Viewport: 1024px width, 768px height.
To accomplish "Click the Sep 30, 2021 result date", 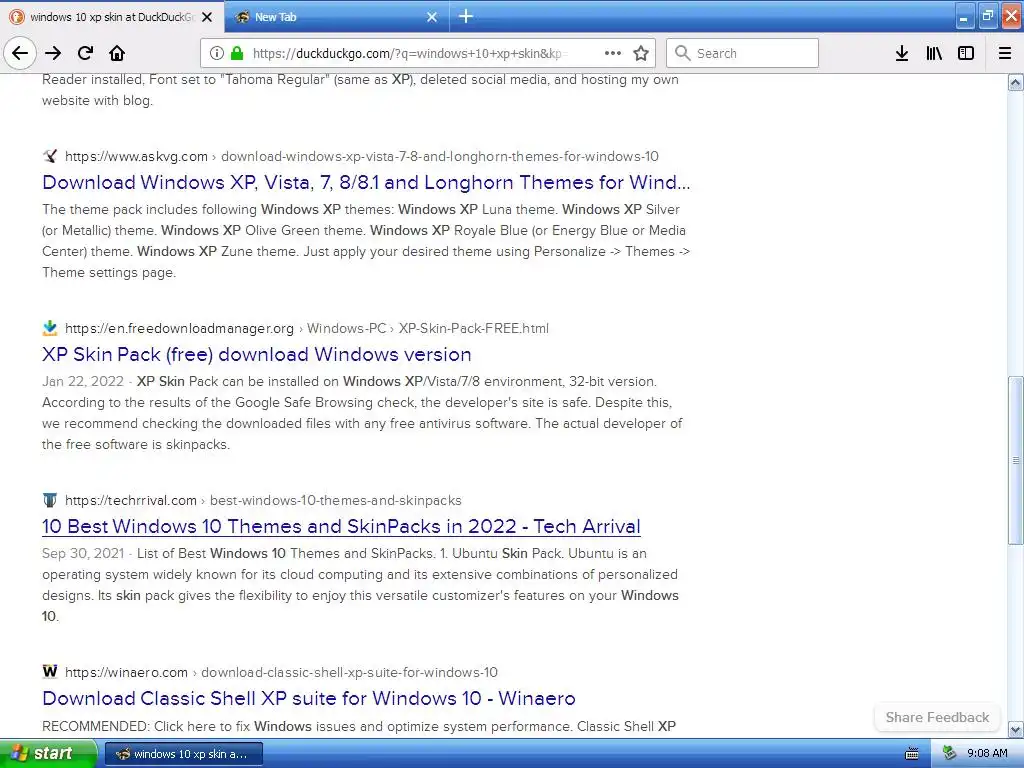I will (83, 553).
